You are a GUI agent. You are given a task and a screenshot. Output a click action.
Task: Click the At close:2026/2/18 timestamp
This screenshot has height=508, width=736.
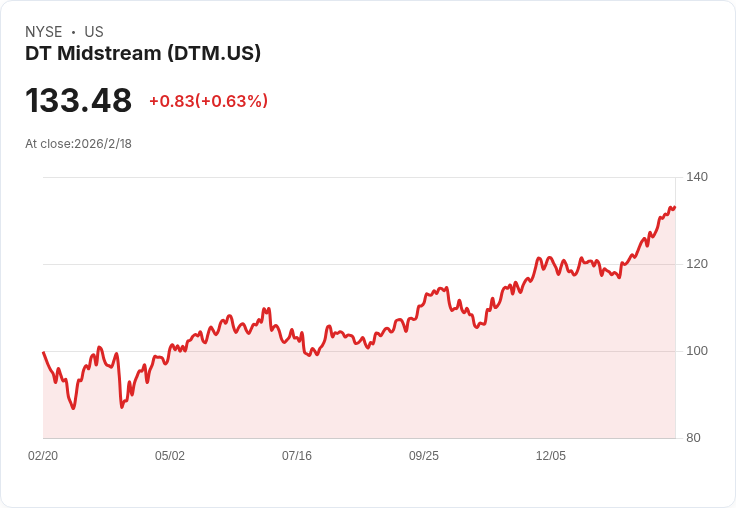pyautogui.click(x=78, y=144)
